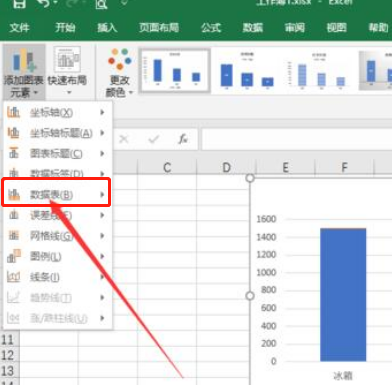This screenshot has width=392, height=385.
Task: Open 更改颜色 palette dropdown
Action: tap(119, 72)
